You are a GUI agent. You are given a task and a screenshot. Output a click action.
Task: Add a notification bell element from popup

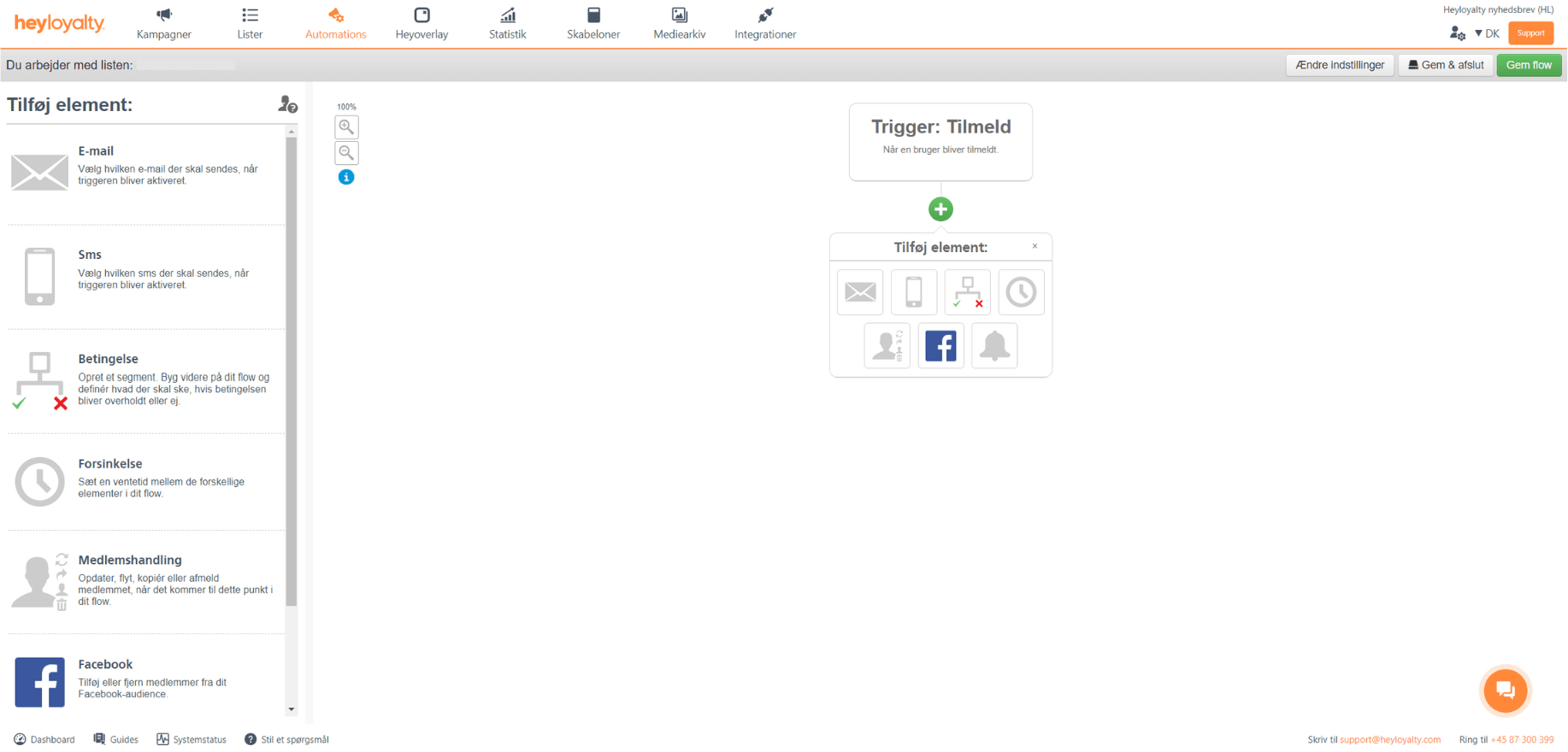pyautogui.click(x=994, y=346)
